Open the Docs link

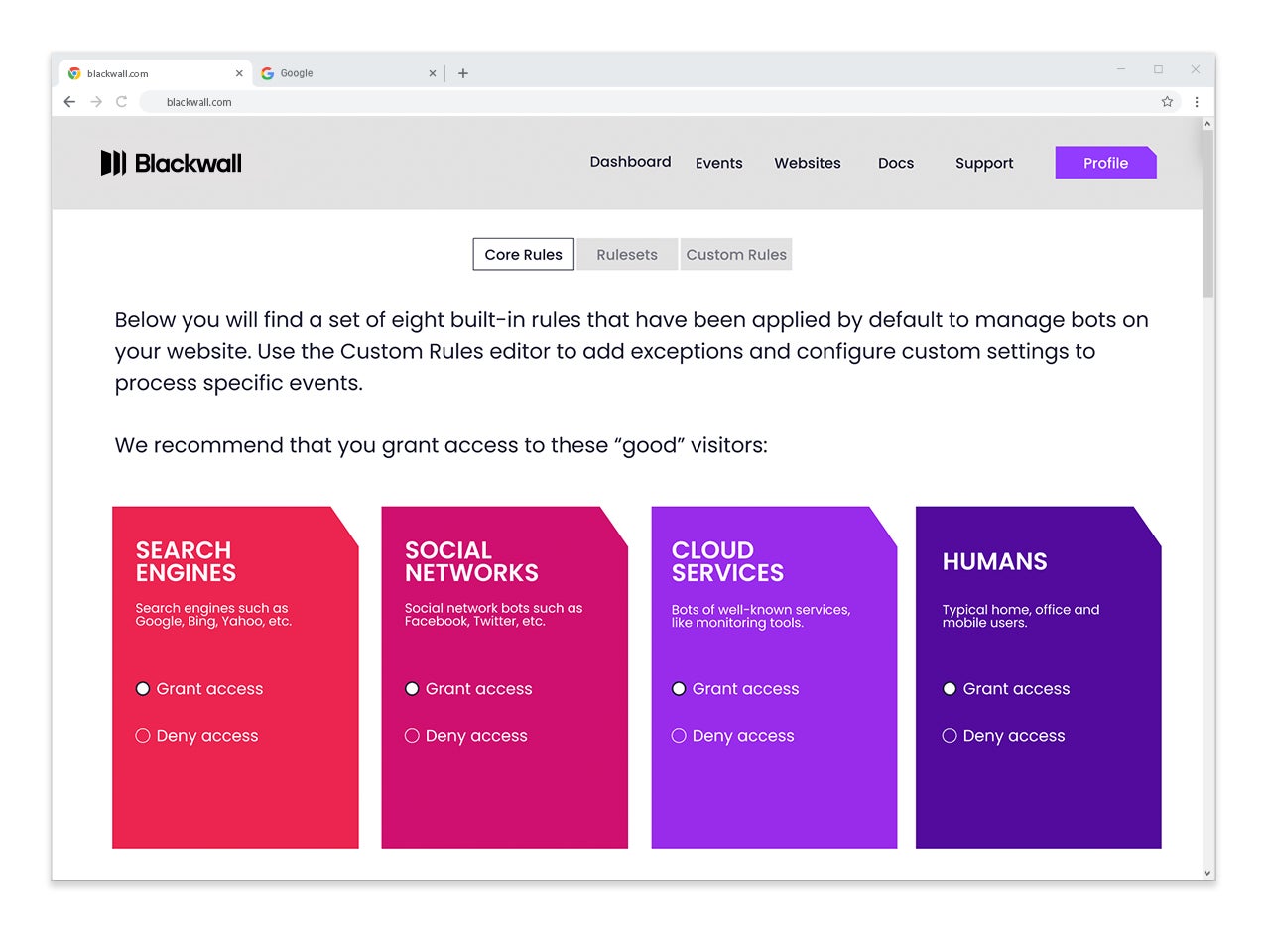896,163
